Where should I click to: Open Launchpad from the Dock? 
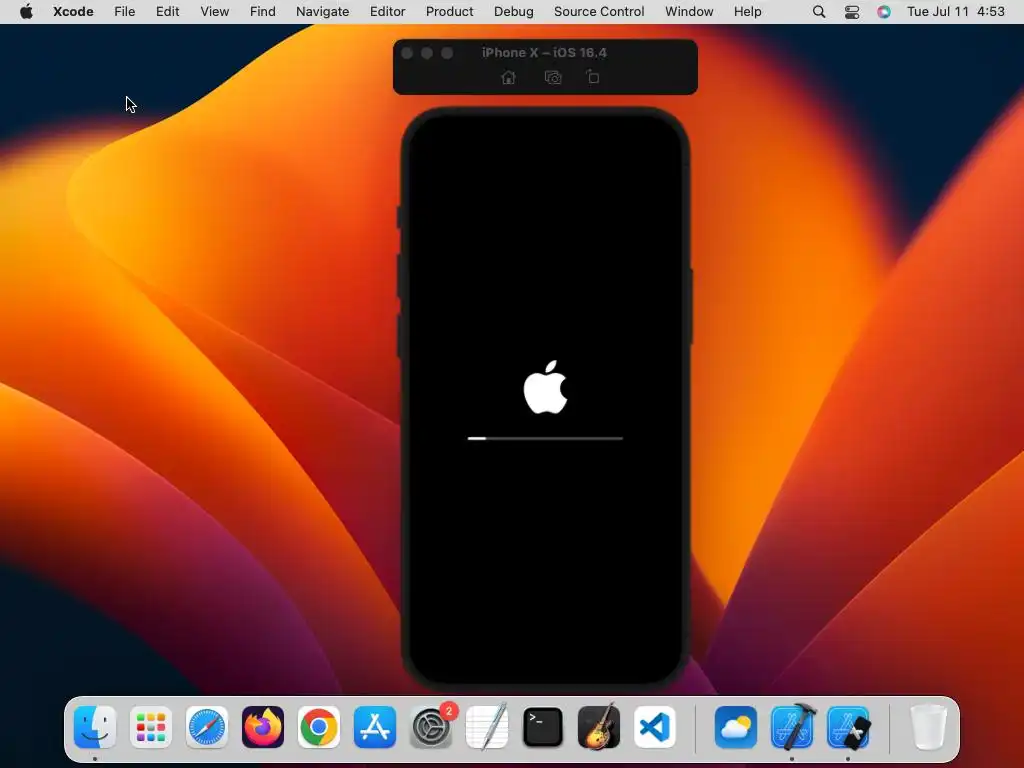pyautogui.click(x=151, y=727)
